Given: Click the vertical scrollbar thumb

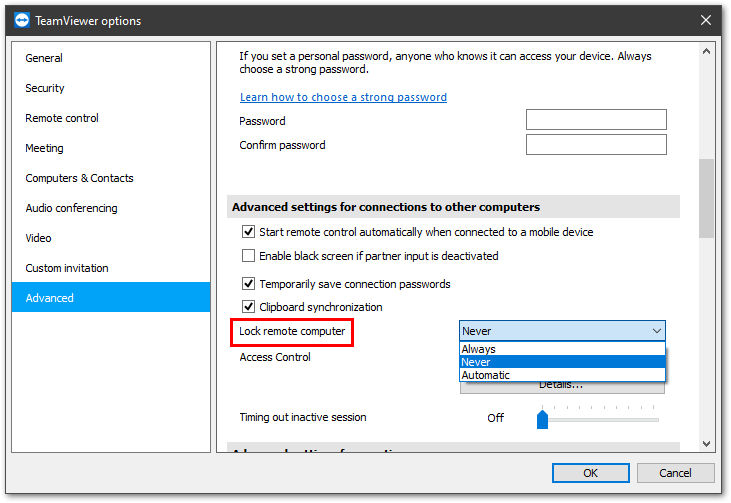Looking at the screenshot, I should 706,199.
